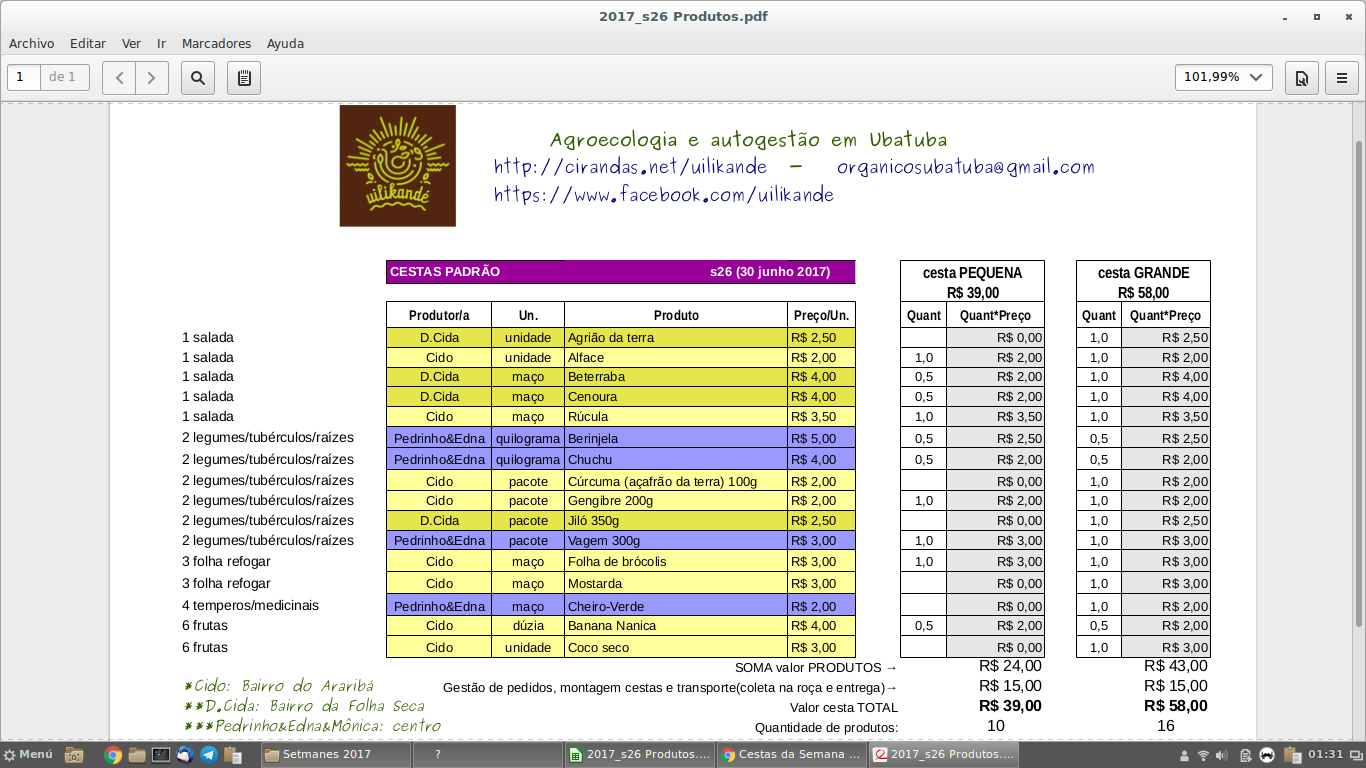Click the page number input field

23,77
